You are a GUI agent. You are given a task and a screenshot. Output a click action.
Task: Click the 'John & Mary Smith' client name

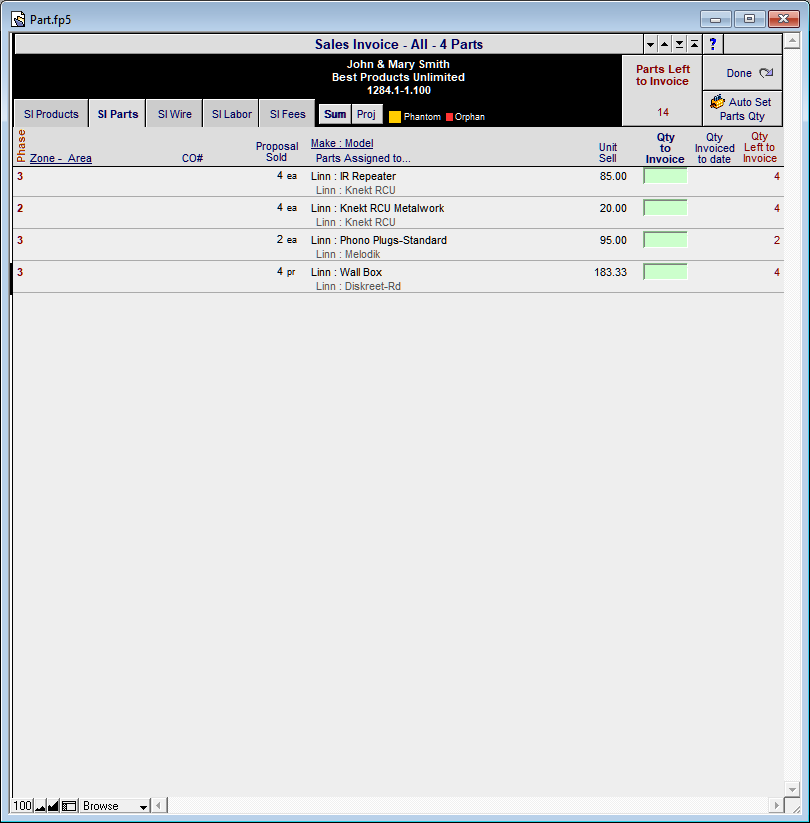398,64
